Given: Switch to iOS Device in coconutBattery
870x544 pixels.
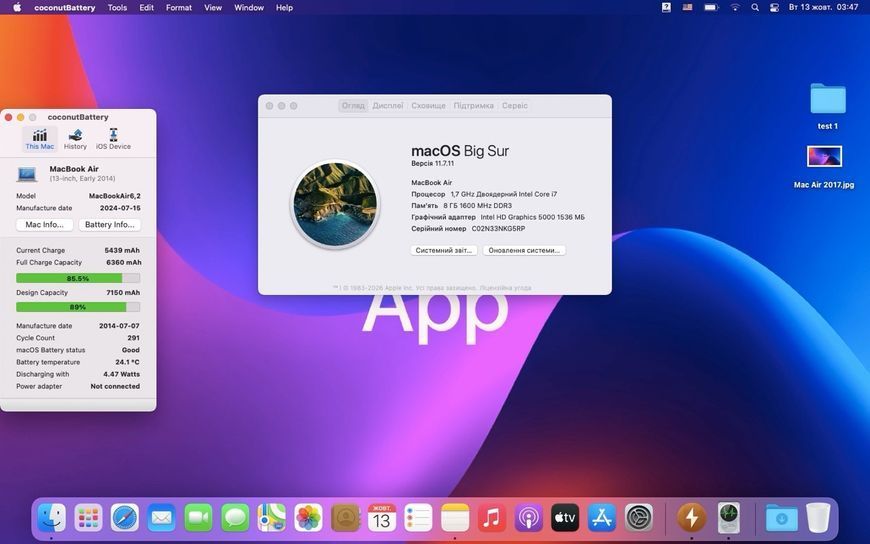Looking at the screenshot, I should pyautogui.click(x=113, y=139).
